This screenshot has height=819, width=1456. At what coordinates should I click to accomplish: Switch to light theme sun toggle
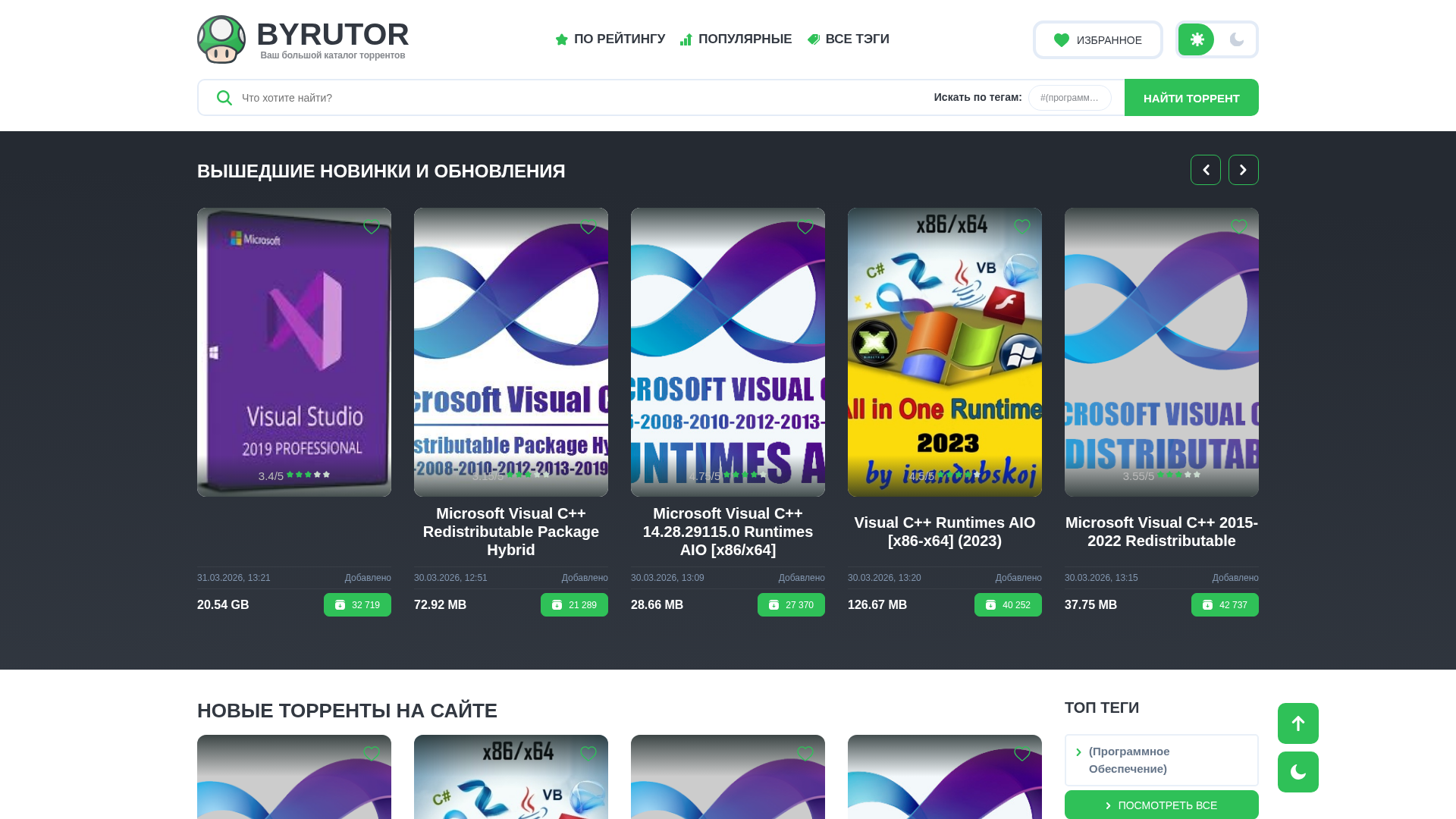coord(1197,39)
